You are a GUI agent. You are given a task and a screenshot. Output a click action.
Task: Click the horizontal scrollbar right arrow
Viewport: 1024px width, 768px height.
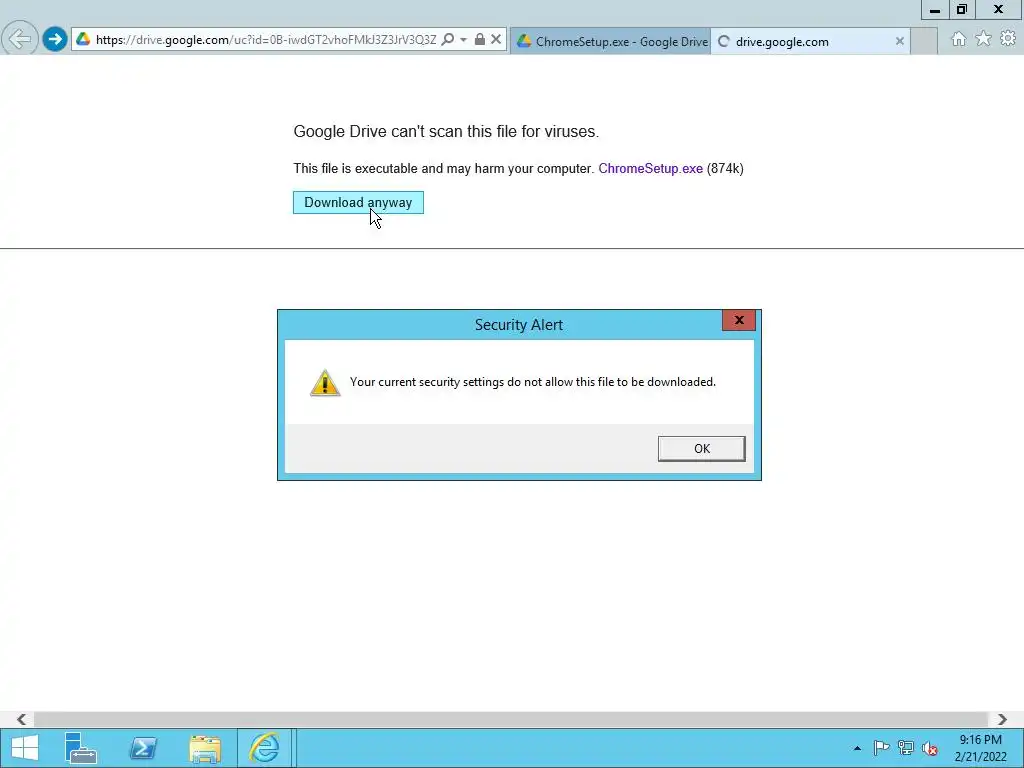[1002, 719]
